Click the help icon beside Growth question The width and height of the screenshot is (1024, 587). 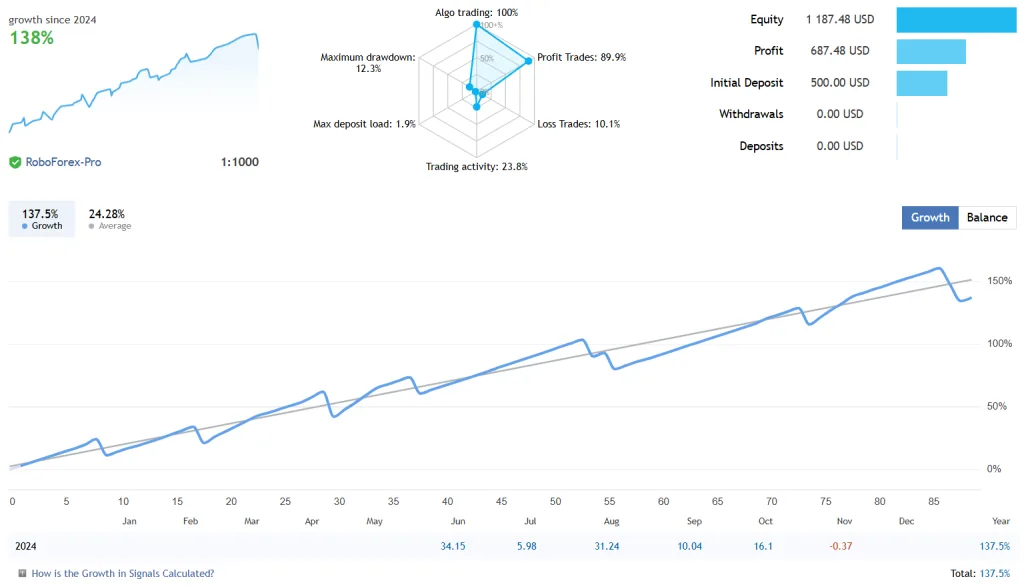coord(22,573)
